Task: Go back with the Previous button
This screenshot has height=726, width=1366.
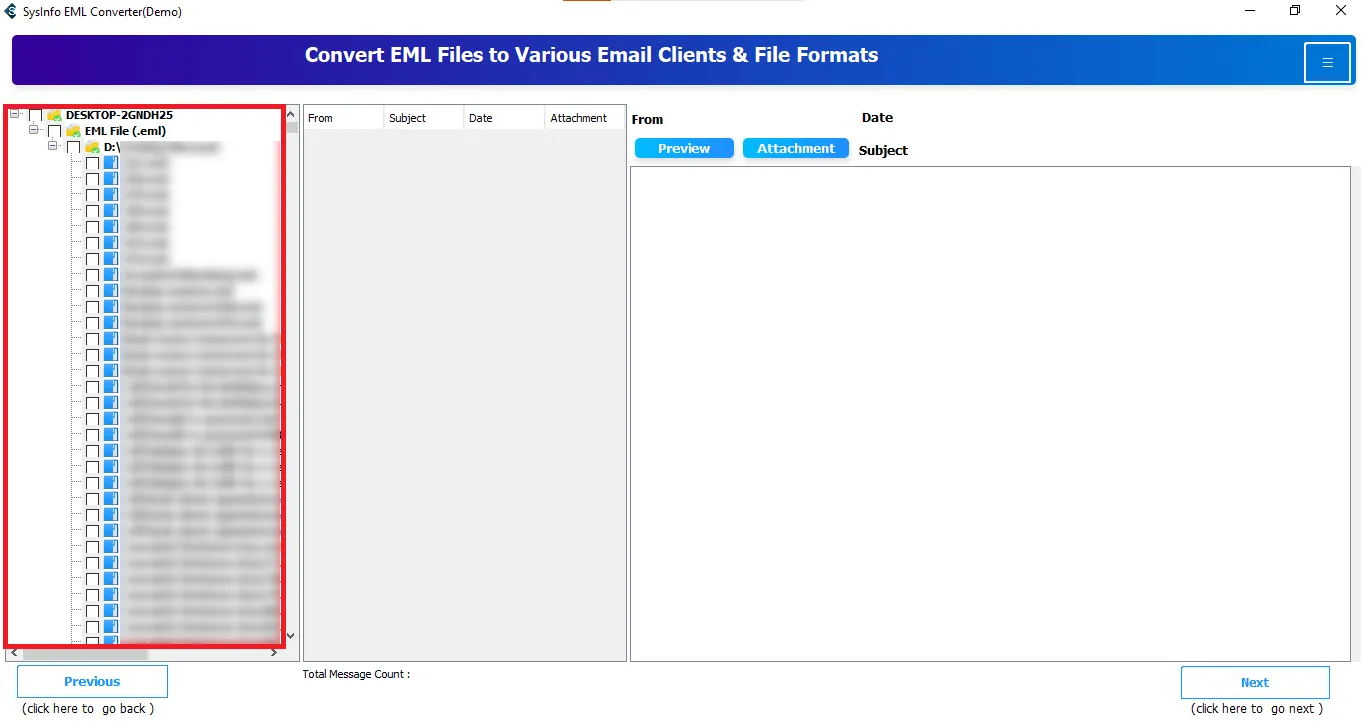Action: pyautogui.click(x=92, y=682)
